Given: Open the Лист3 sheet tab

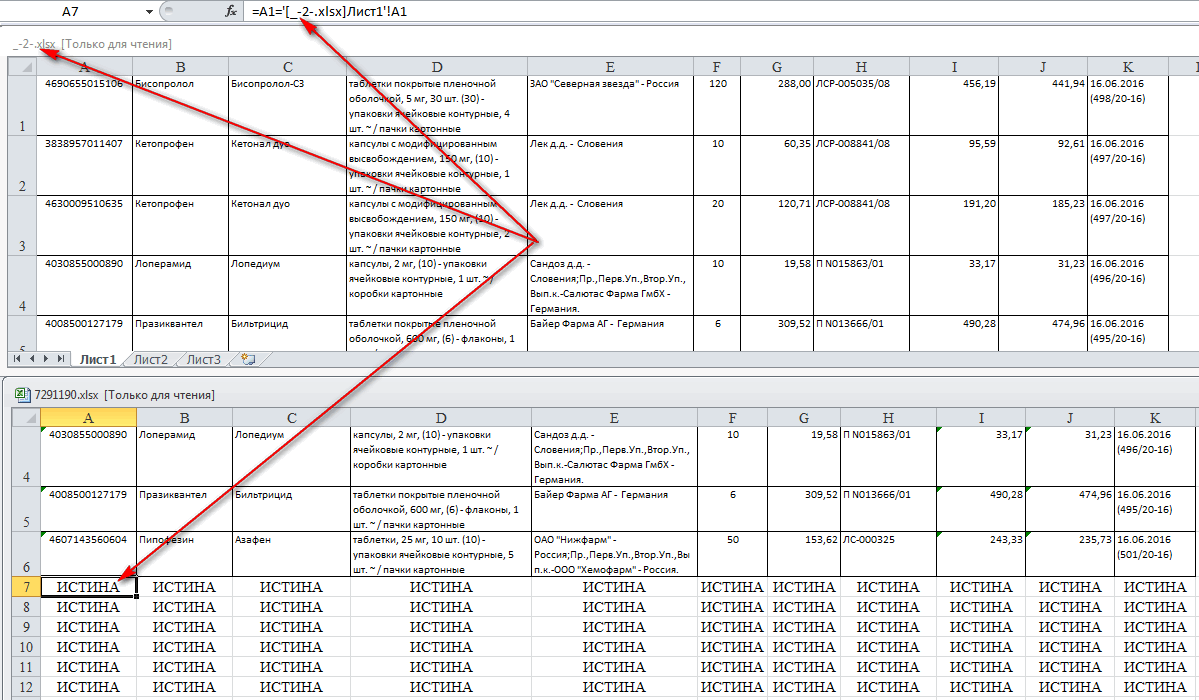Looking at the screenshot, I should point(203,359).
